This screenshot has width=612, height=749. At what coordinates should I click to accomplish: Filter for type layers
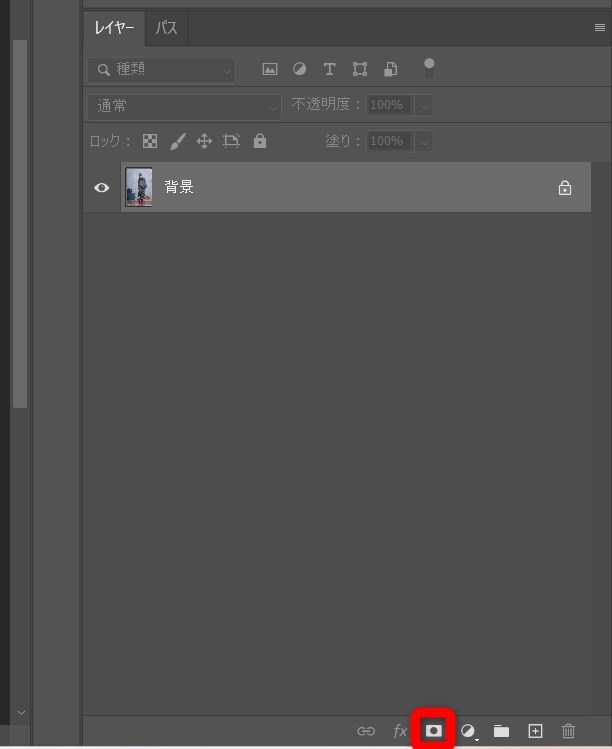click(x=329, y=69)
